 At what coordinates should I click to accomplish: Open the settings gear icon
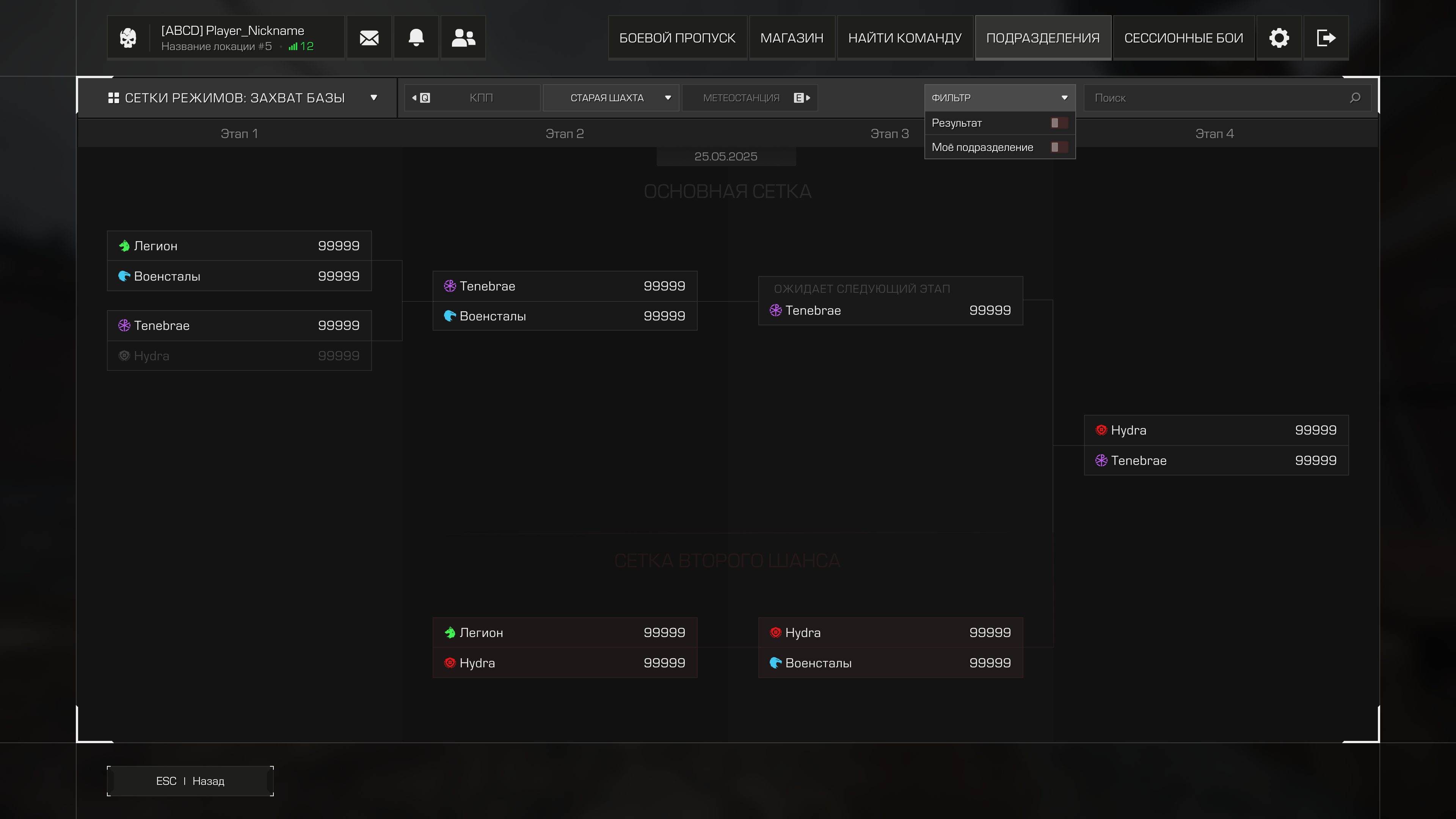coord(1279,38)
